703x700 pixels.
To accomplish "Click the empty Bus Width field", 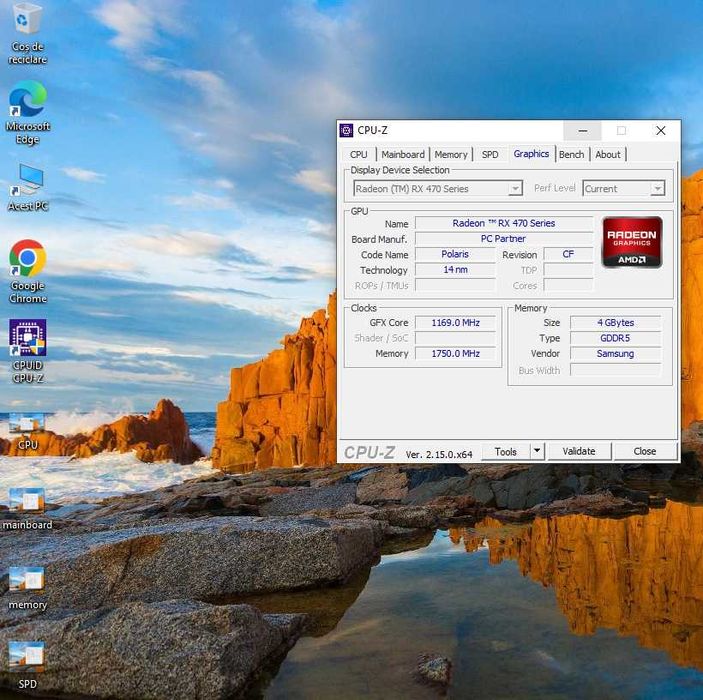I will pos(616,370).
